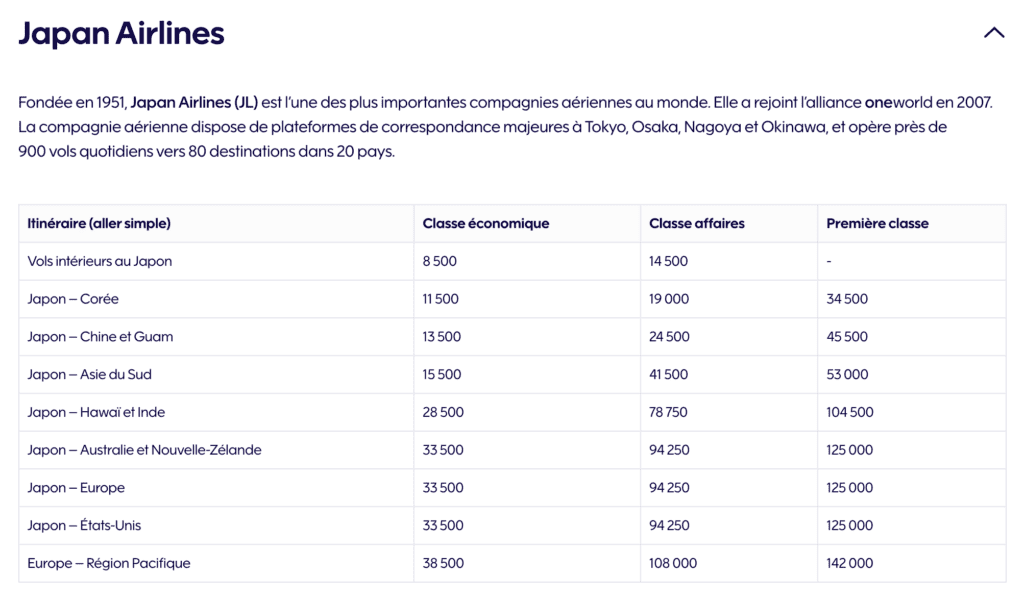1024x601 pixels.
Task: Click the Première classe column header
Action: (877, 223)
